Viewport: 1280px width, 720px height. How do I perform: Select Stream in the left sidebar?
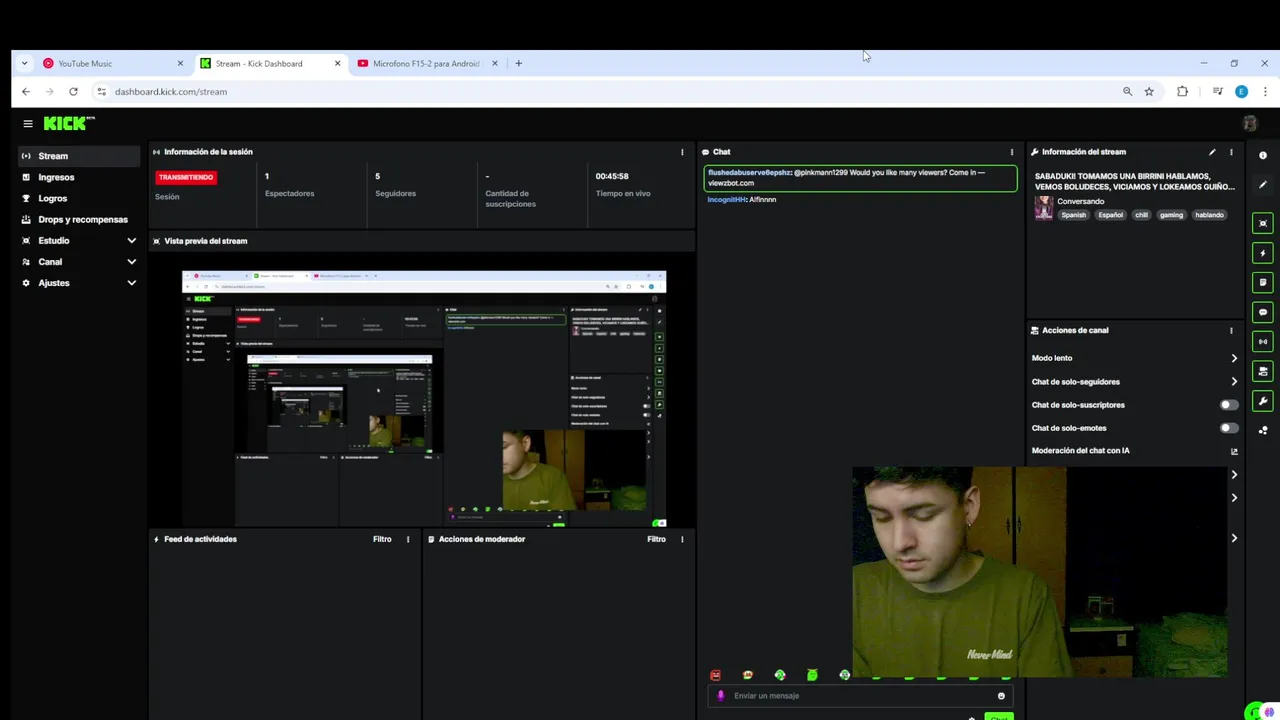[x=78, y=156]
